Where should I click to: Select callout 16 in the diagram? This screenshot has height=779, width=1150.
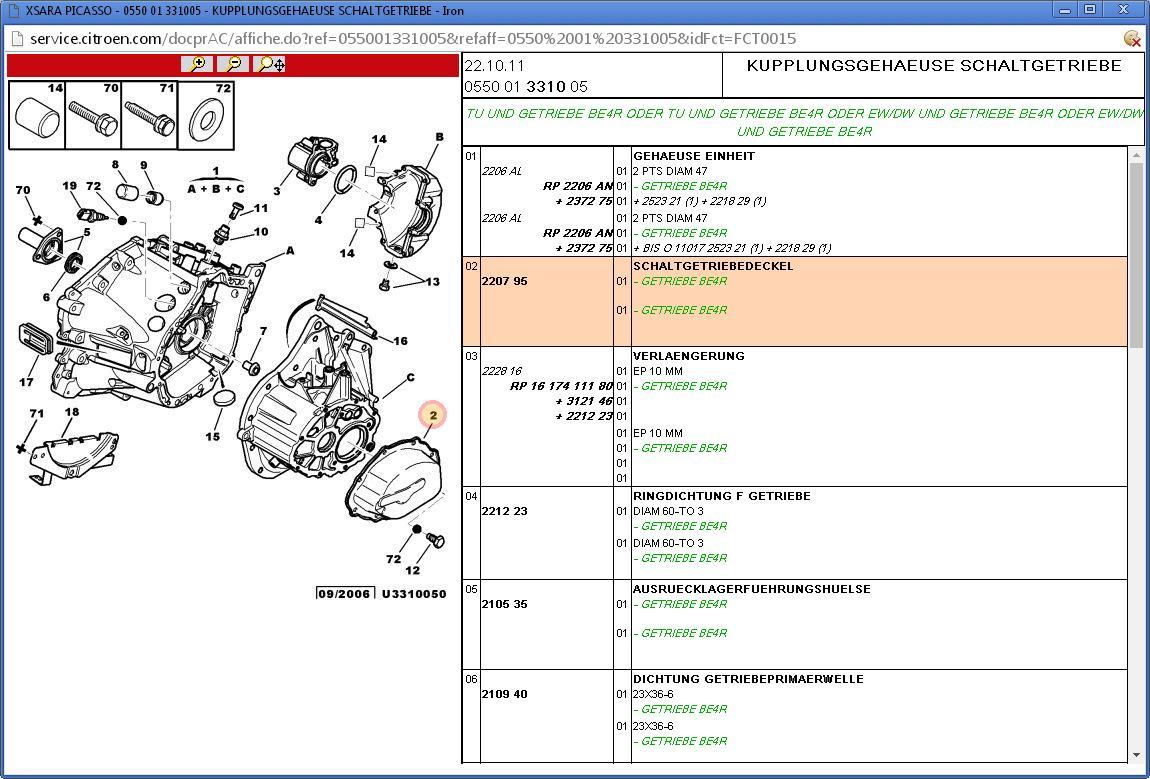[400, 341]
